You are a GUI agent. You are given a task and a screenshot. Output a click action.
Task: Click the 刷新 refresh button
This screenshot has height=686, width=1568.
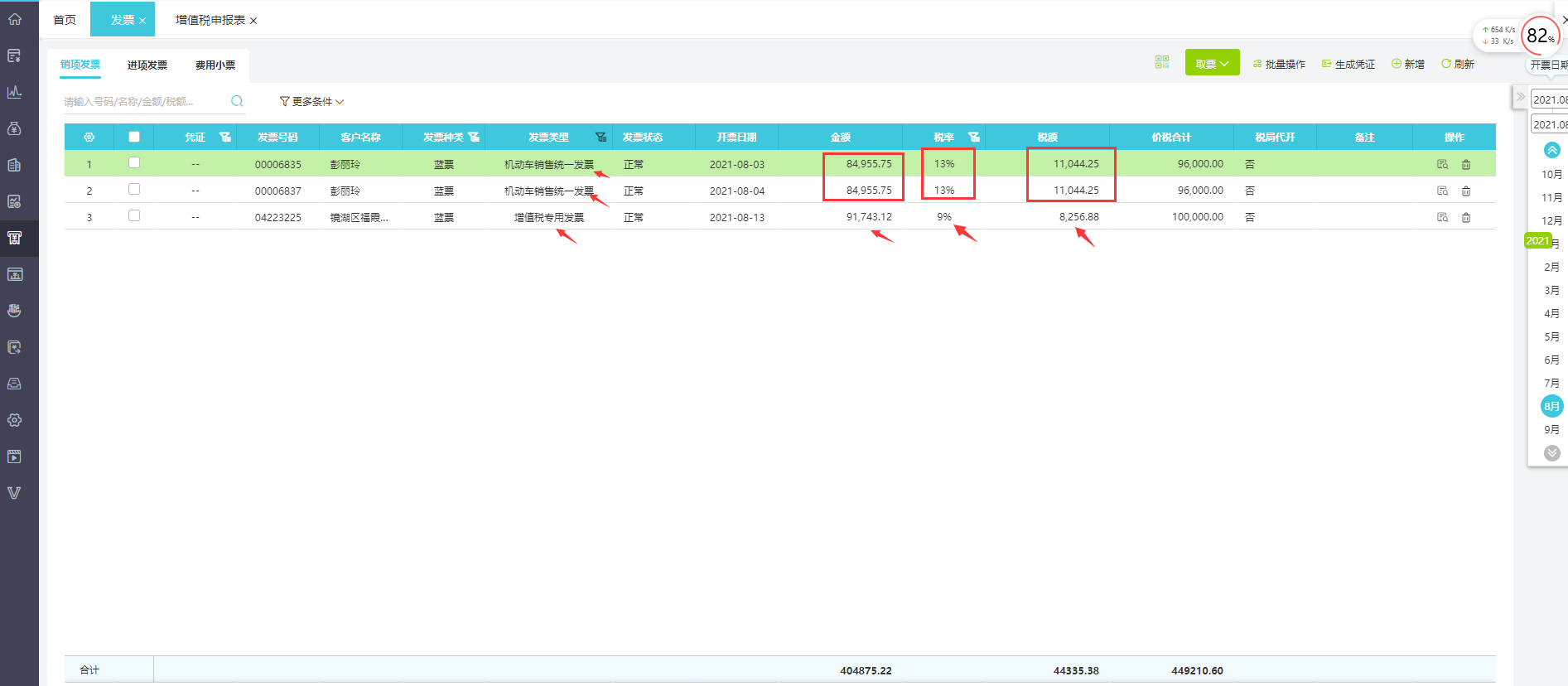pos(1457,64)
